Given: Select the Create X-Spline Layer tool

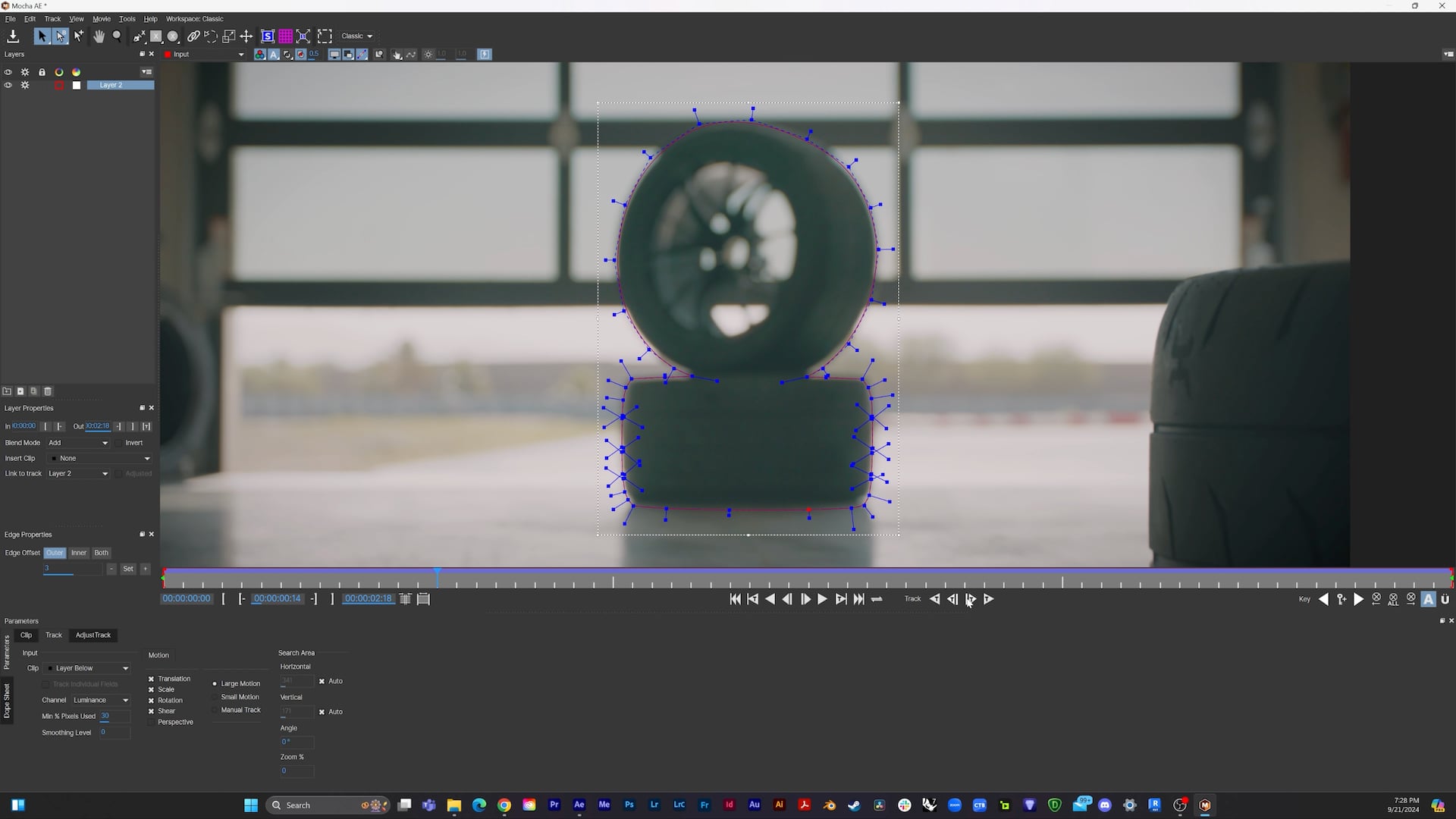Looking at the screenshot, I should click(139, 36).
